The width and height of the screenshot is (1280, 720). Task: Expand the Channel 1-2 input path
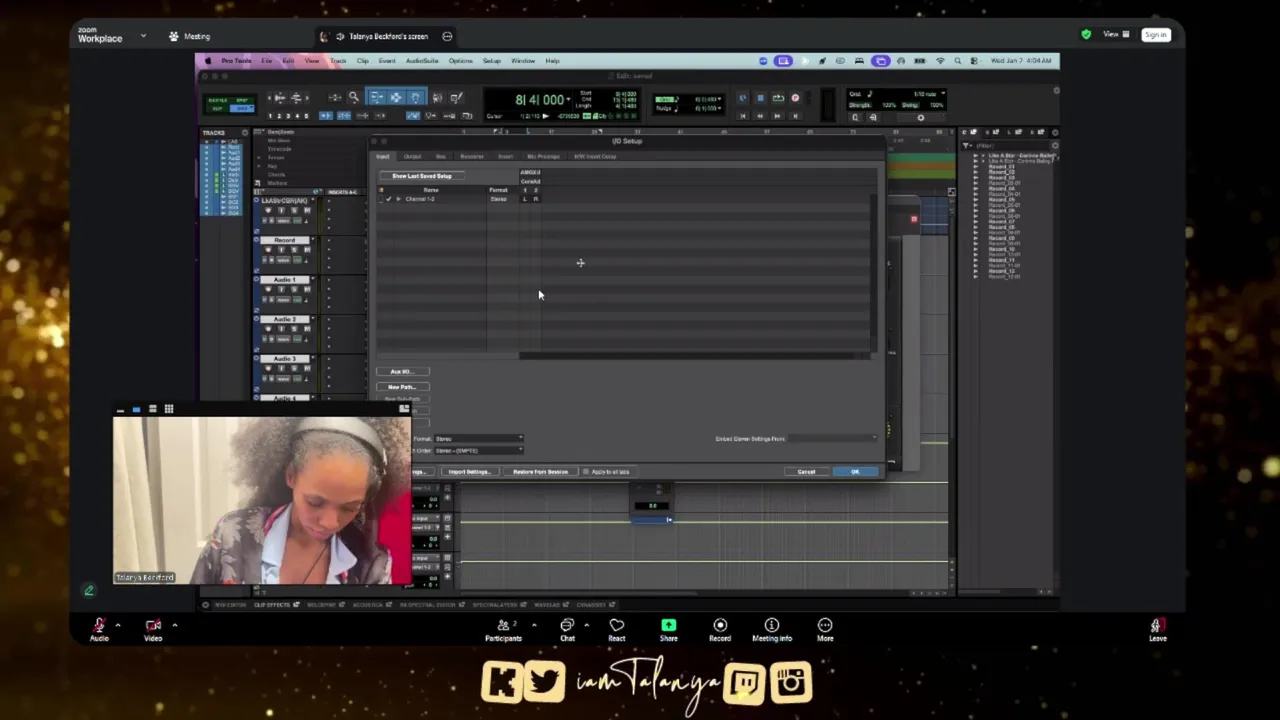pos(398,199)
